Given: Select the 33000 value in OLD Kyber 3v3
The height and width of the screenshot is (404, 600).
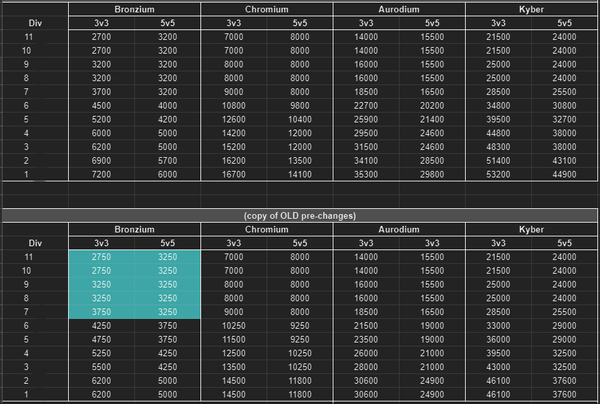Looking at the screenshot, I should pyautogui.click(x=499, y=326).
